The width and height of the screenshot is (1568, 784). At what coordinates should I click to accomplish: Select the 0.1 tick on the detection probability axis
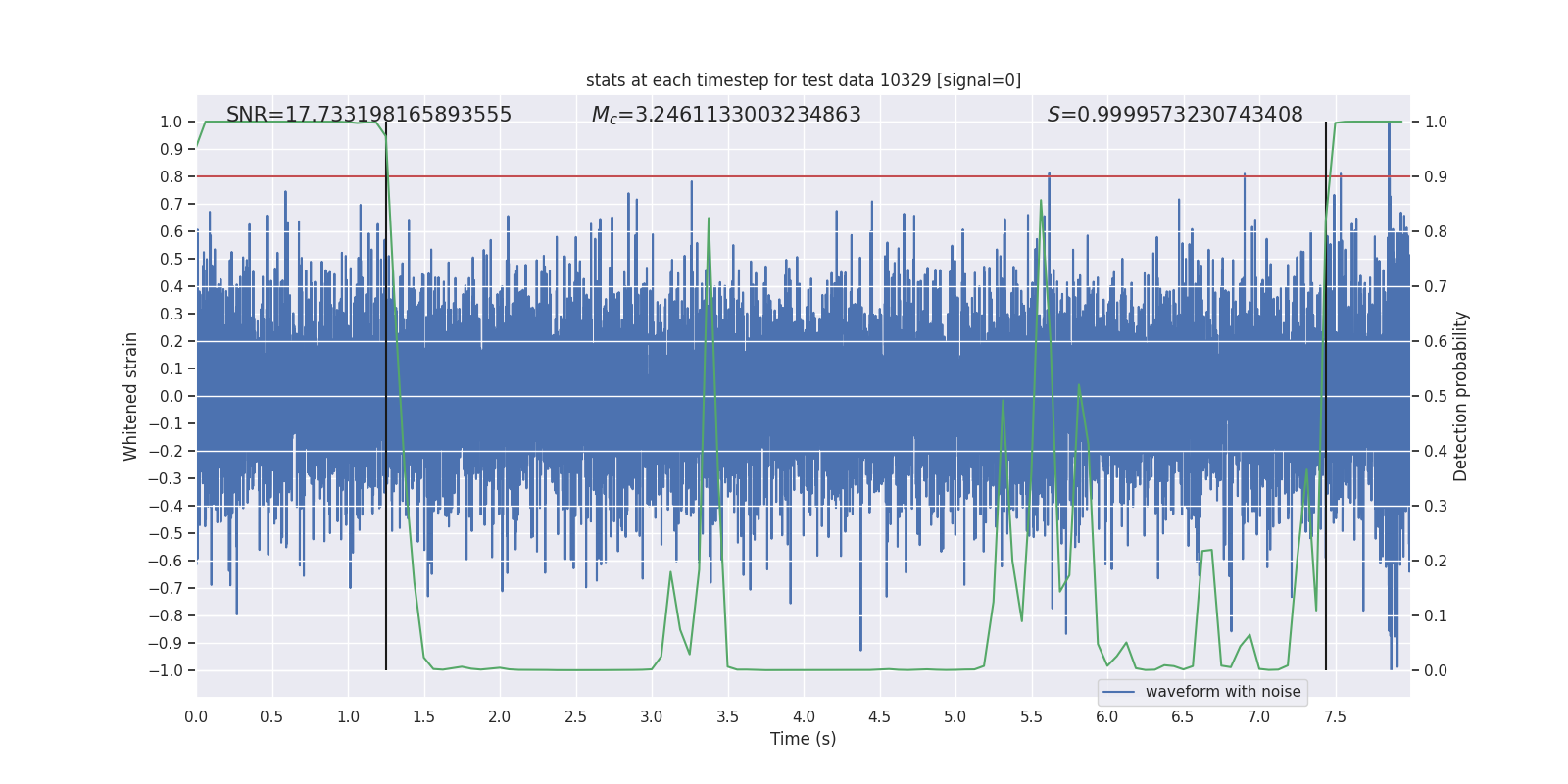tap(1436, 615)
